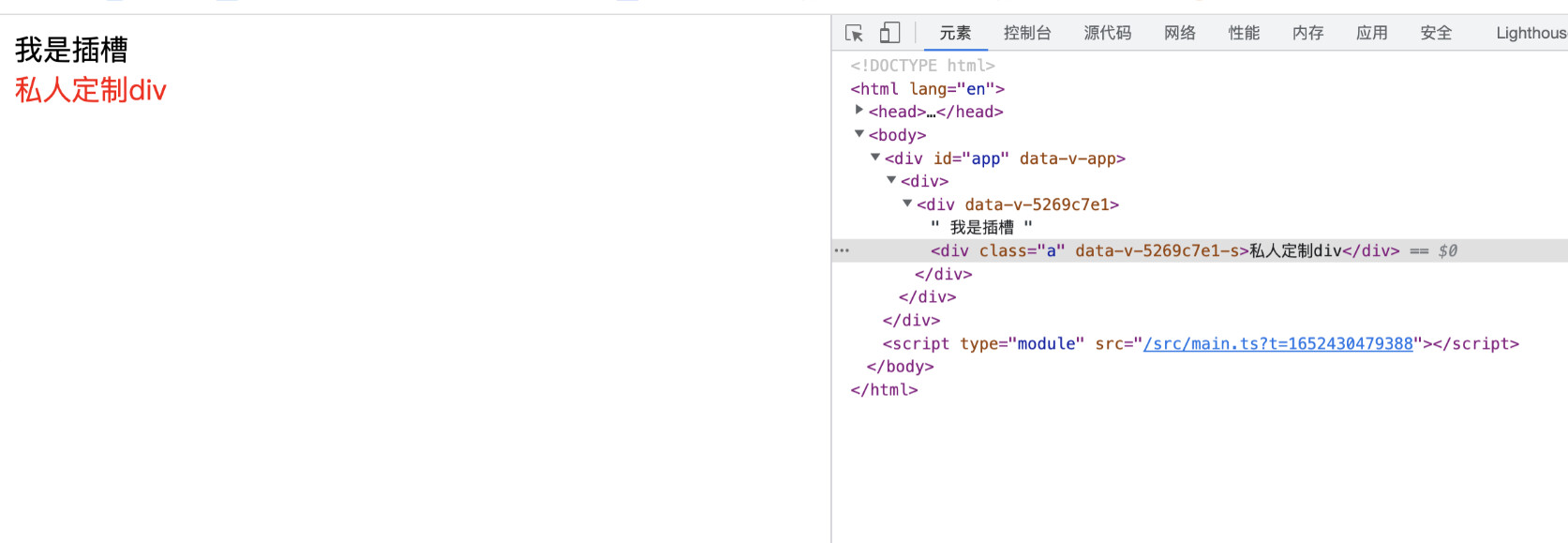Open the 源代码 tab
Screen dimensions: 1568x543
tap(1108, 33)
